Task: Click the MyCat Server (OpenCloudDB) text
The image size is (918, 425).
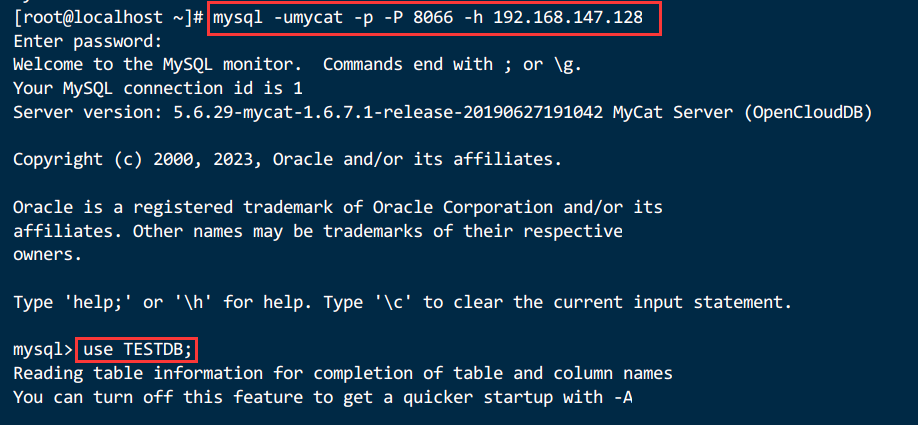Action: point(742,112)
